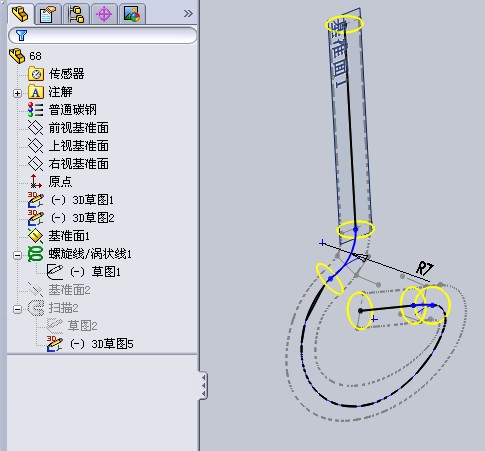Click the suppressed 草图2 sketch icon
The width and height of the screenshot is (485, 451).
click(55, 325)
